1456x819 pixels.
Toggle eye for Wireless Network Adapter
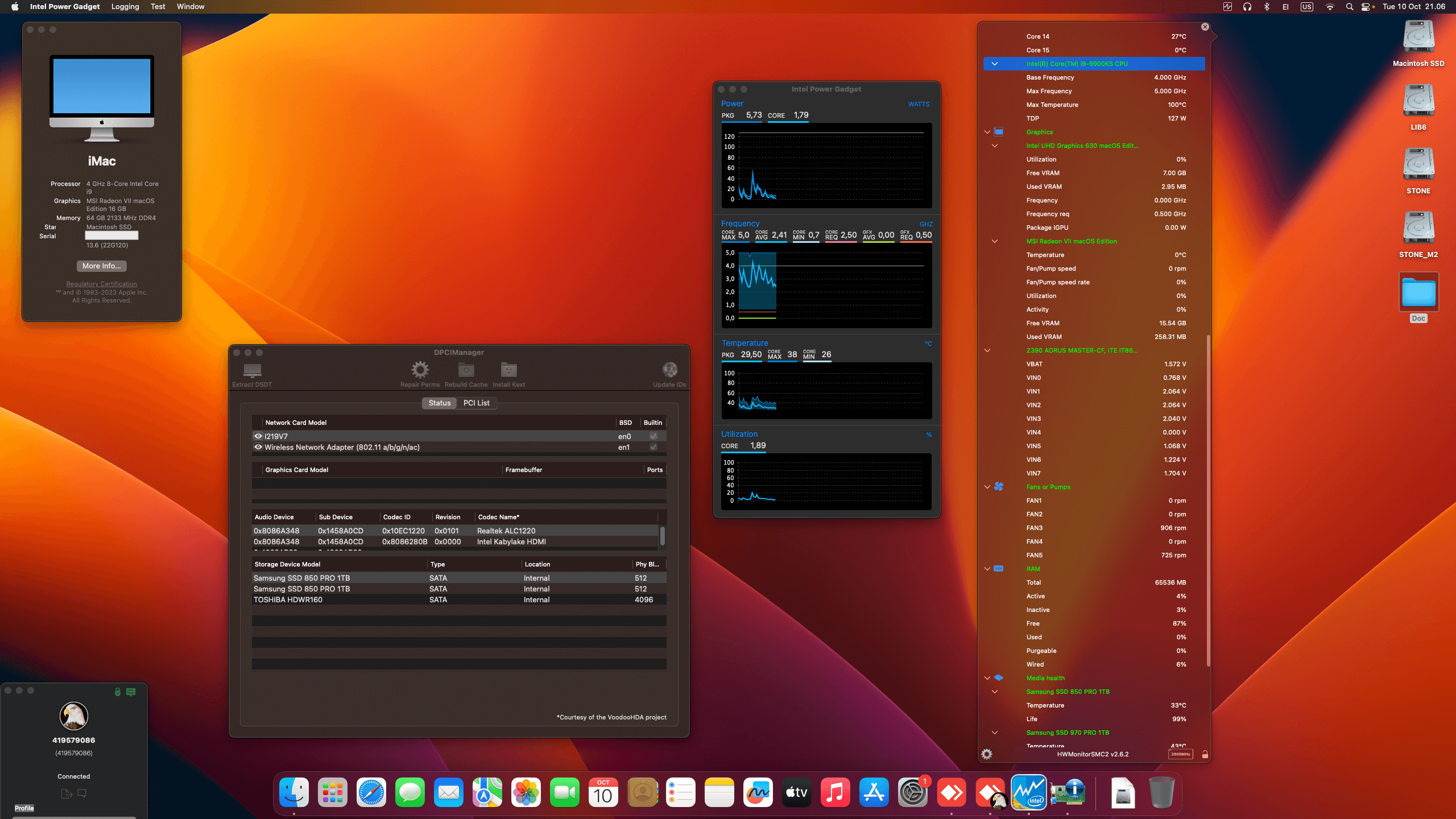coord(259,447)
